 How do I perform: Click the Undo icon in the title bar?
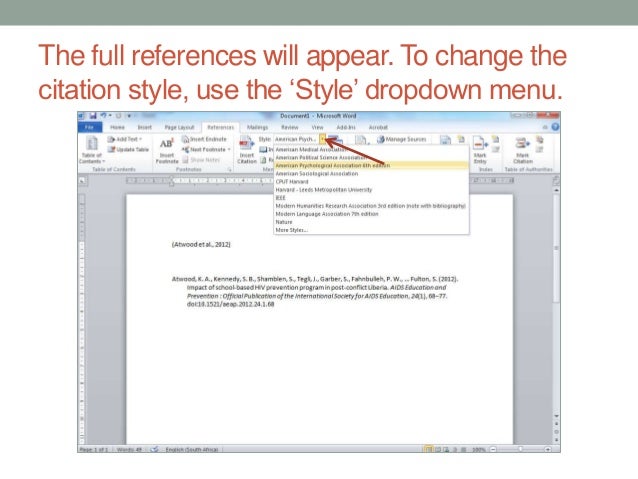[103, 116]
